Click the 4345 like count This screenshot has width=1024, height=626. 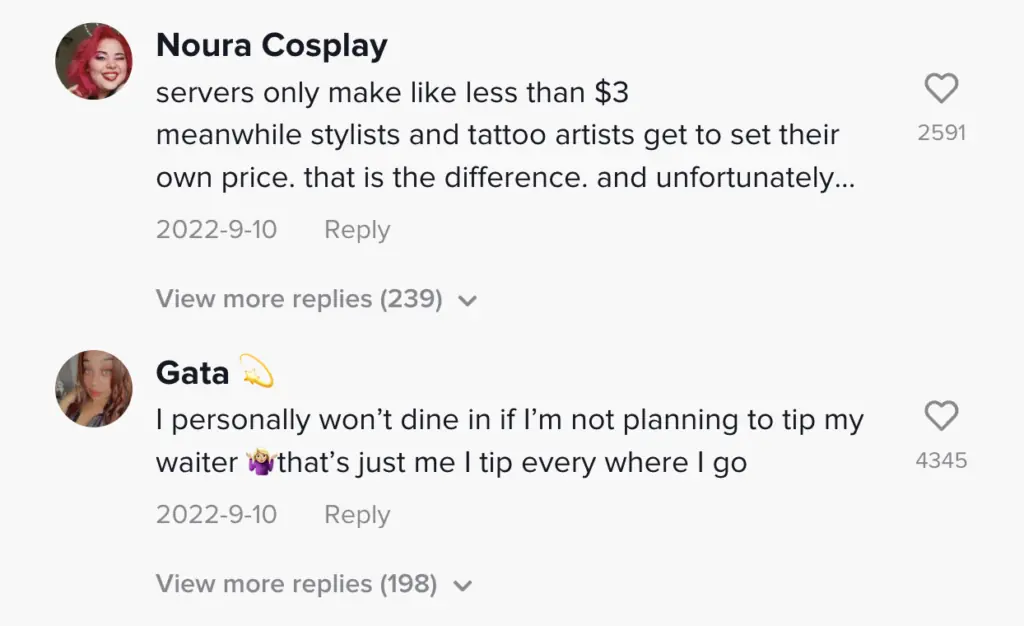[x=941, y=461]
